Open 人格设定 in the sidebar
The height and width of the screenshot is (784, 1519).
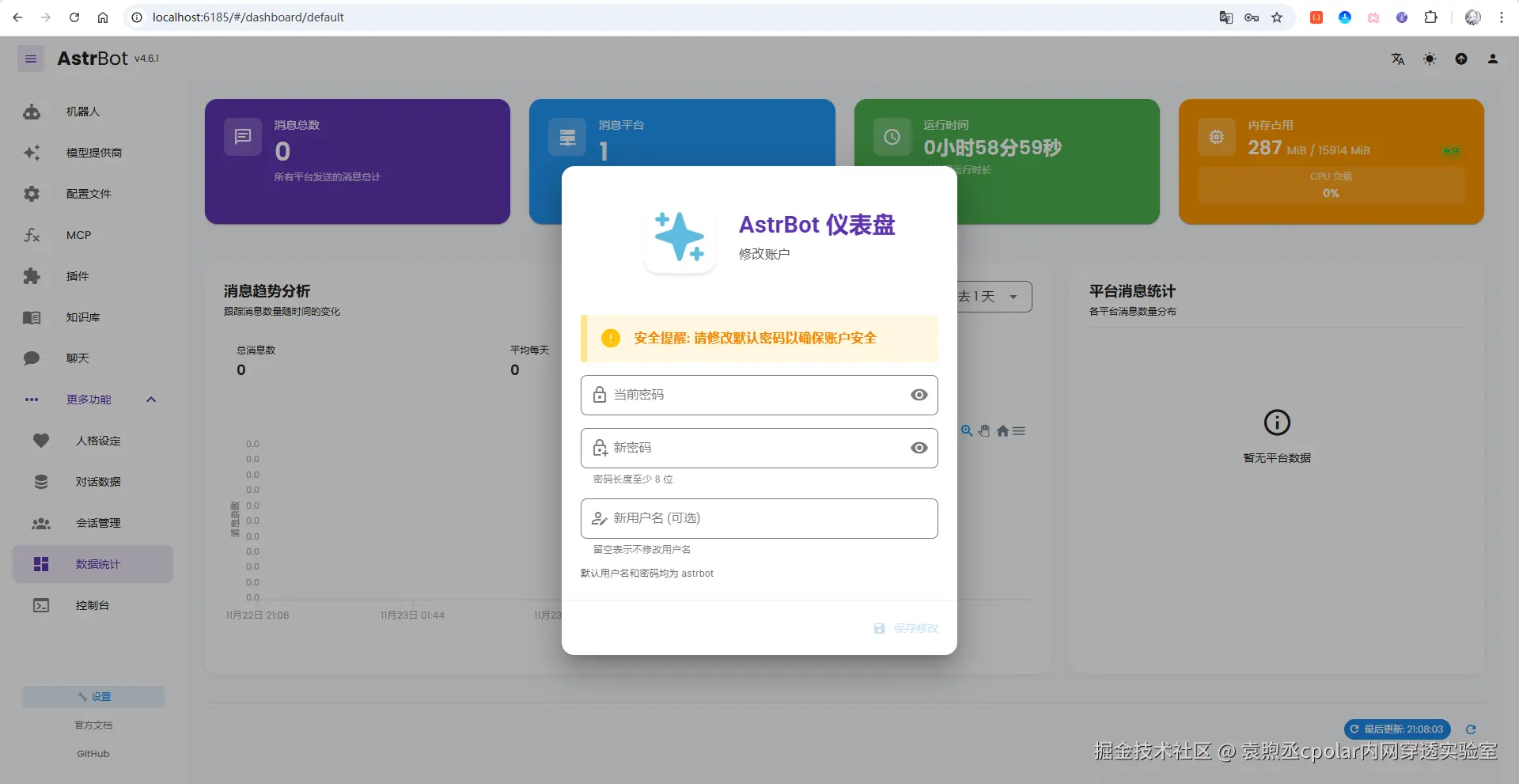pyautogui.click(x=93, y=441)
